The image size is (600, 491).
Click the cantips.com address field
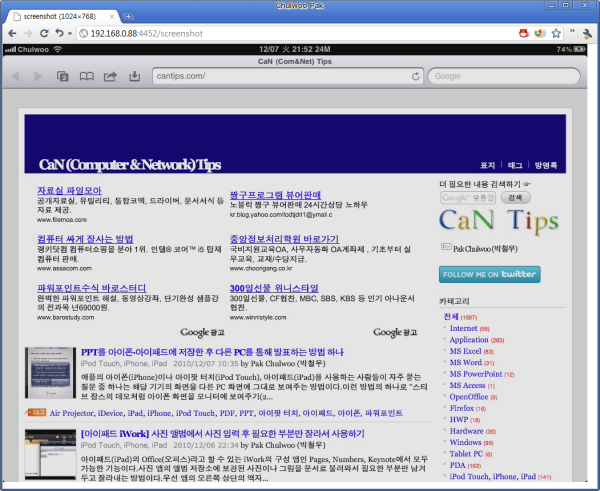coord(288,76)
